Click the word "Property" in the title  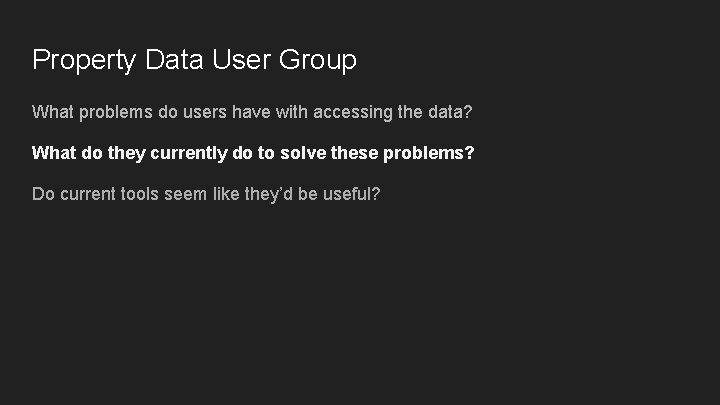[83, 61]
